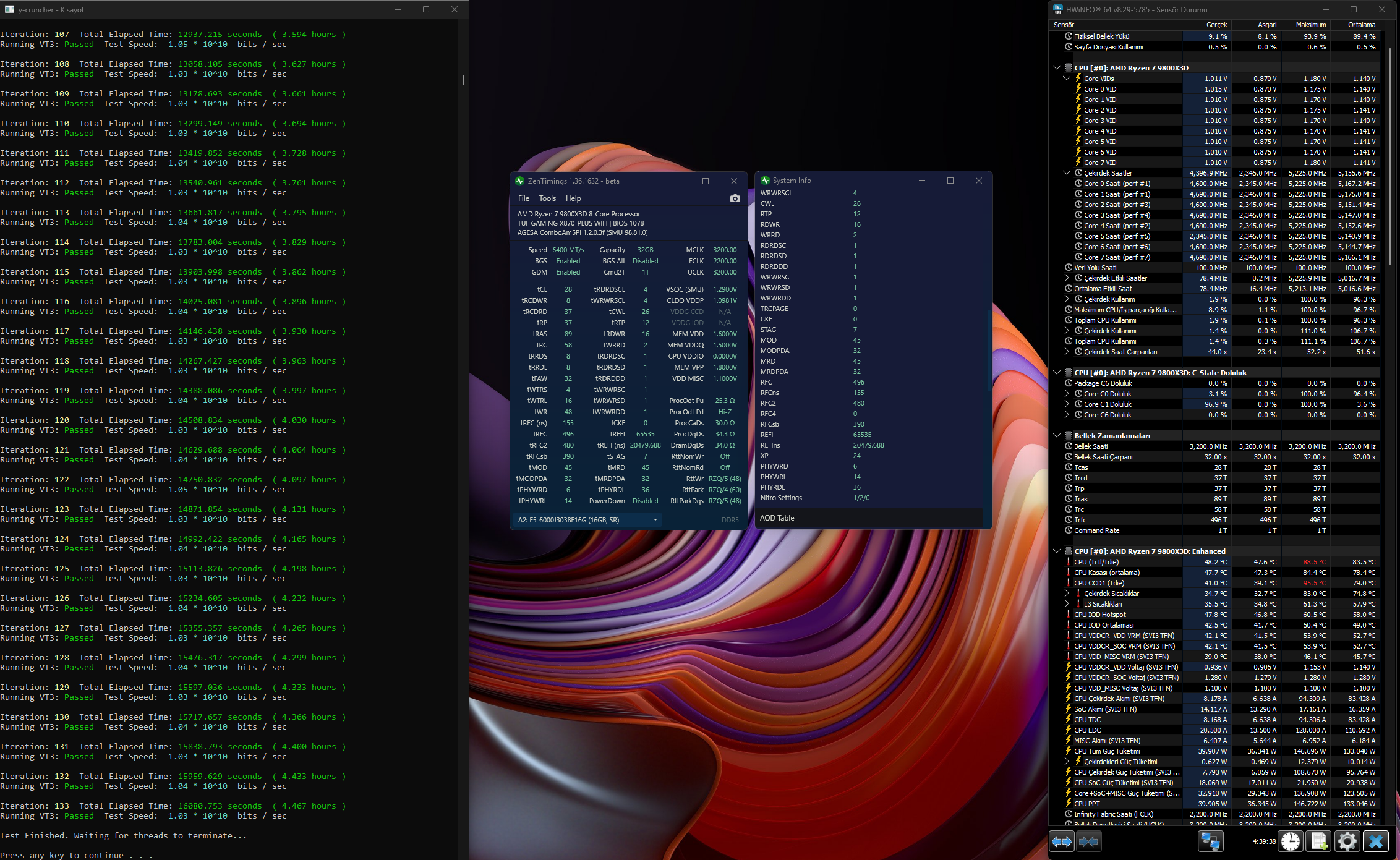Click the Asgari column header
This screenshot has width=1400, height=860.
tap(1256, 25)
